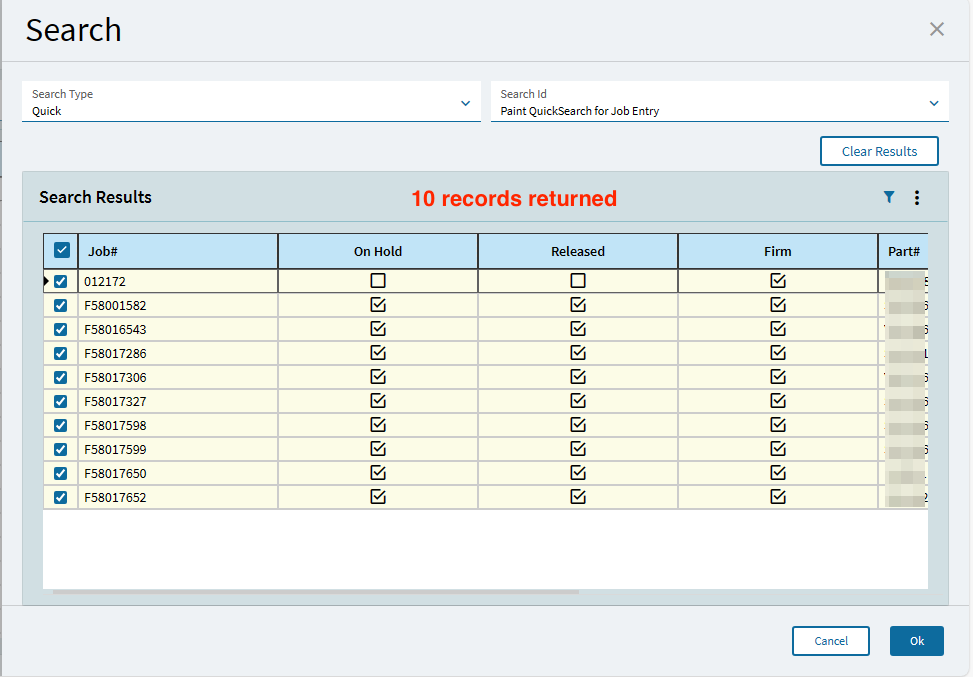Click the Ok button
This screenshot has width=973, height=677.
pos(917,641)
